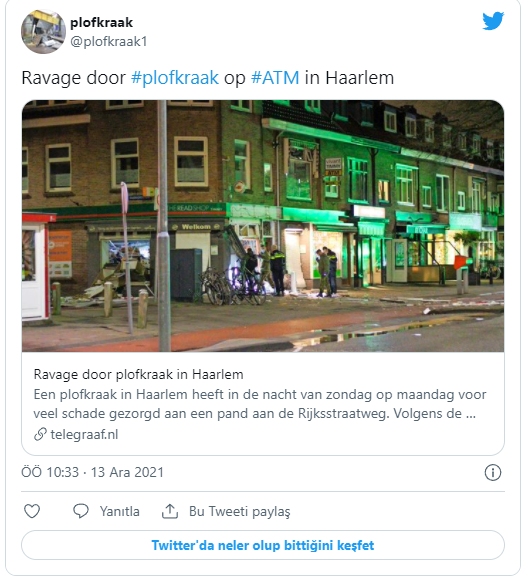Image resolution: width=524 pixels, height=576 pixels.
Task: Click the telegraaf.nl source link
Action: point(84,434)
